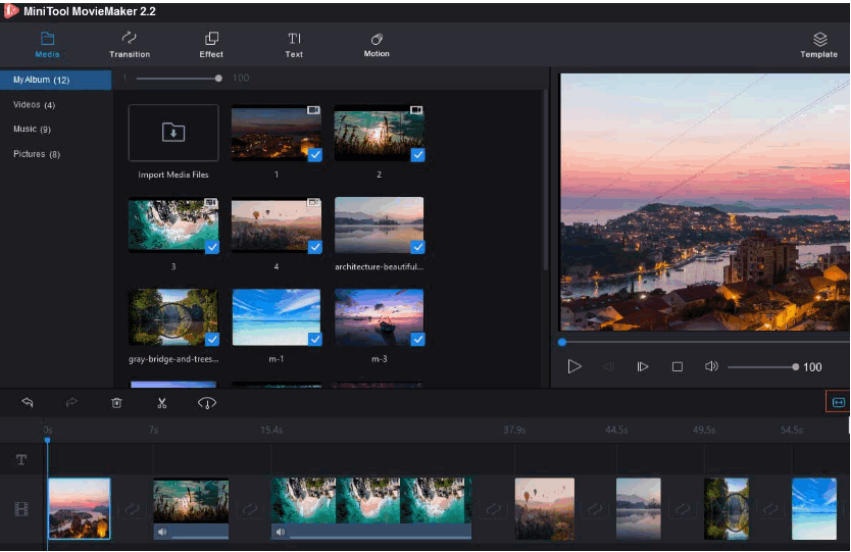Screen dimensions: 851x552
Task: Skip to next frame in preview
Action: pos(643,367)
